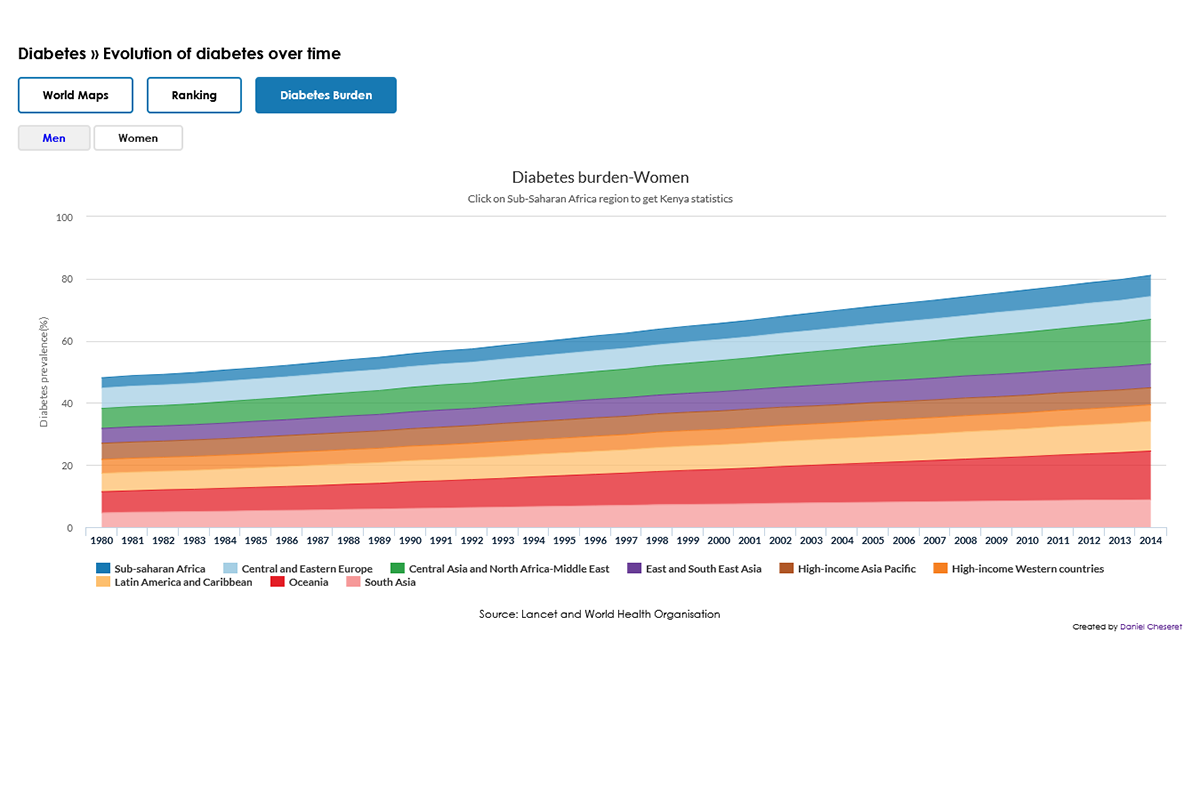The height and width of the screenshot is (800, 1200).
Task: Switch to the Women tab
Action: click(137, 137)
